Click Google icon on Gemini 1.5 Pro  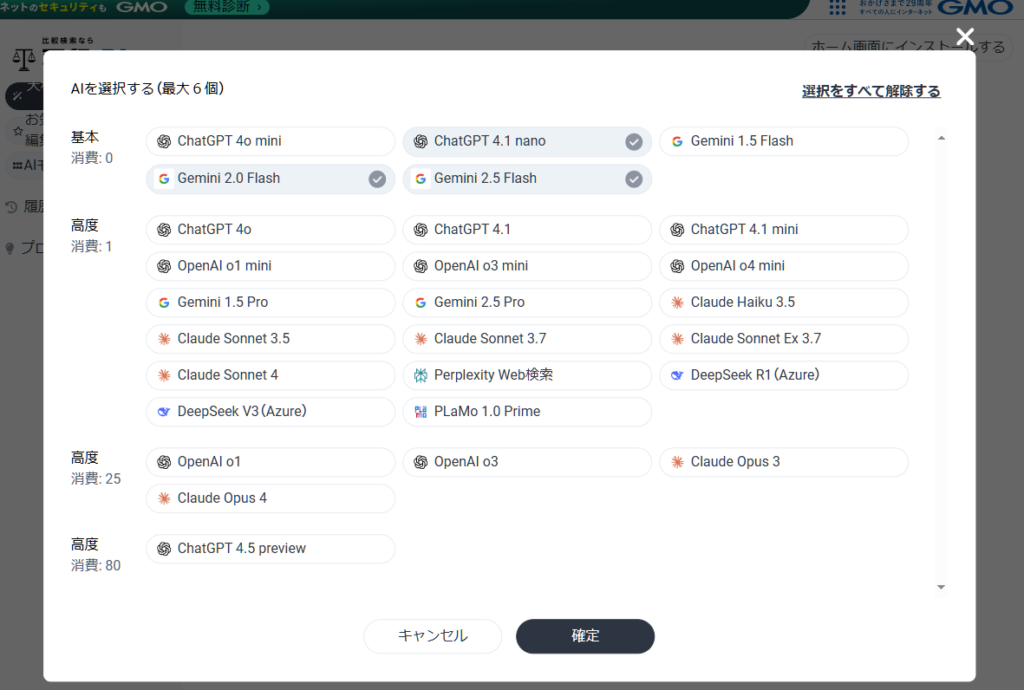(164, 303)
